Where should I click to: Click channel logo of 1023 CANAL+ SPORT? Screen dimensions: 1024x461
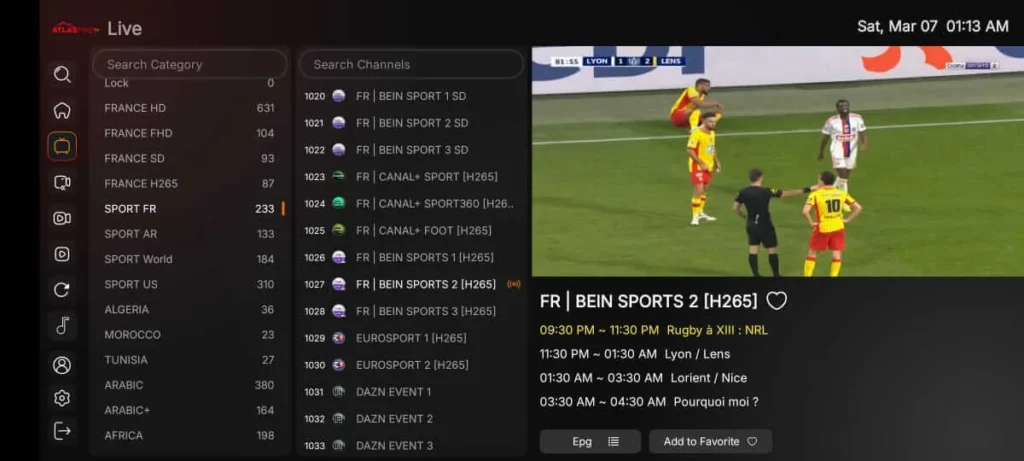pyautogui.click(x=338, y=176)
